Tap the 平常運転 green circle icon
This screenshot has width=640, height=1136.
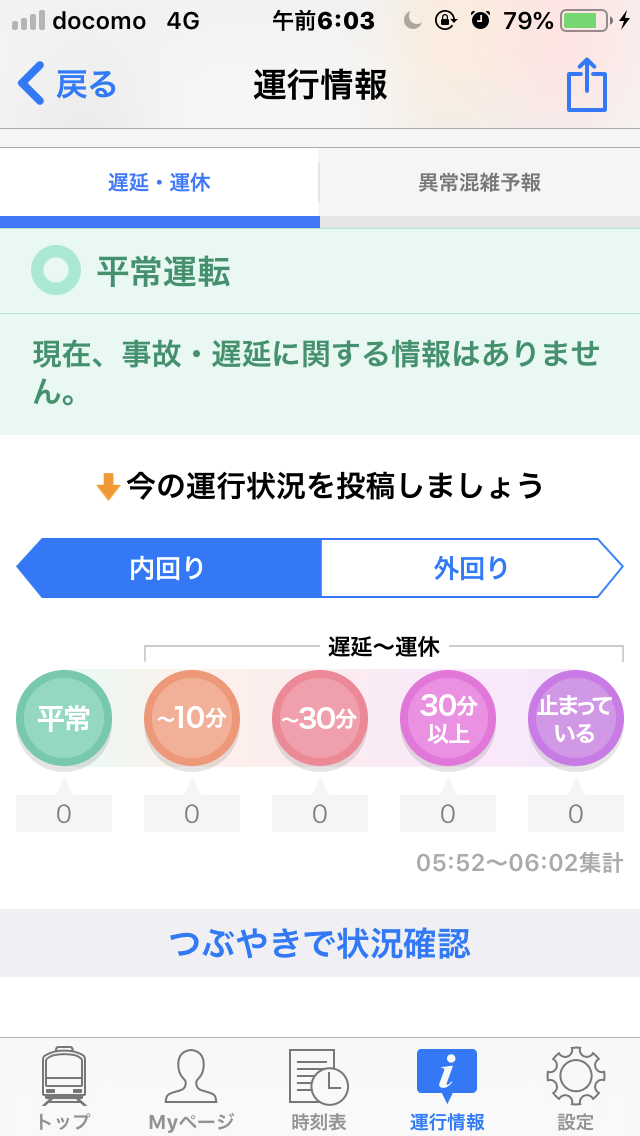click(55, 270)
